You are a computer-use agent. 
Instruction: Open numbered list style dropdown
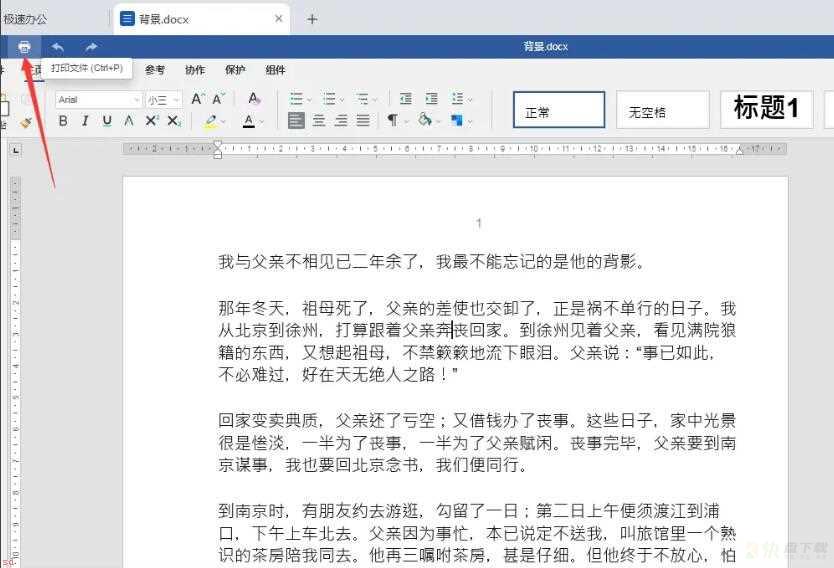coord(342,99)
